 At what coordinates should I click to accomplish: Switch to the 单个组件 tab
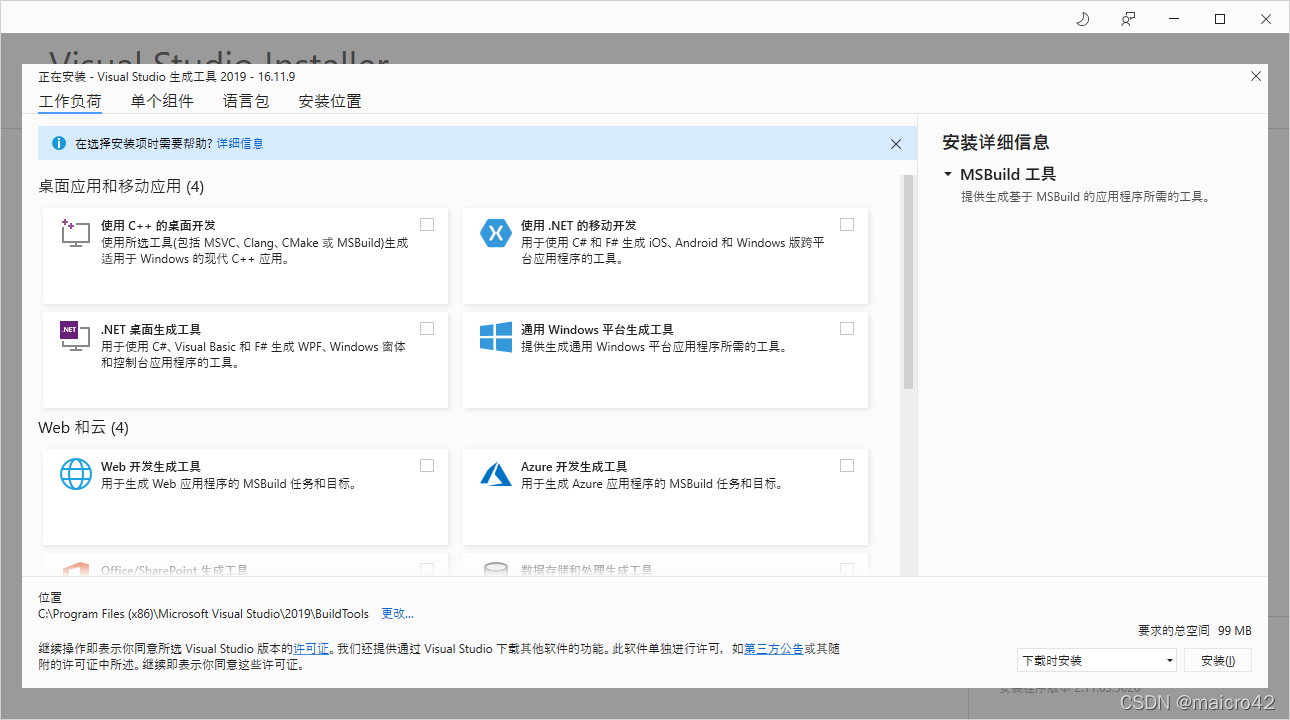tap(162, 101)
